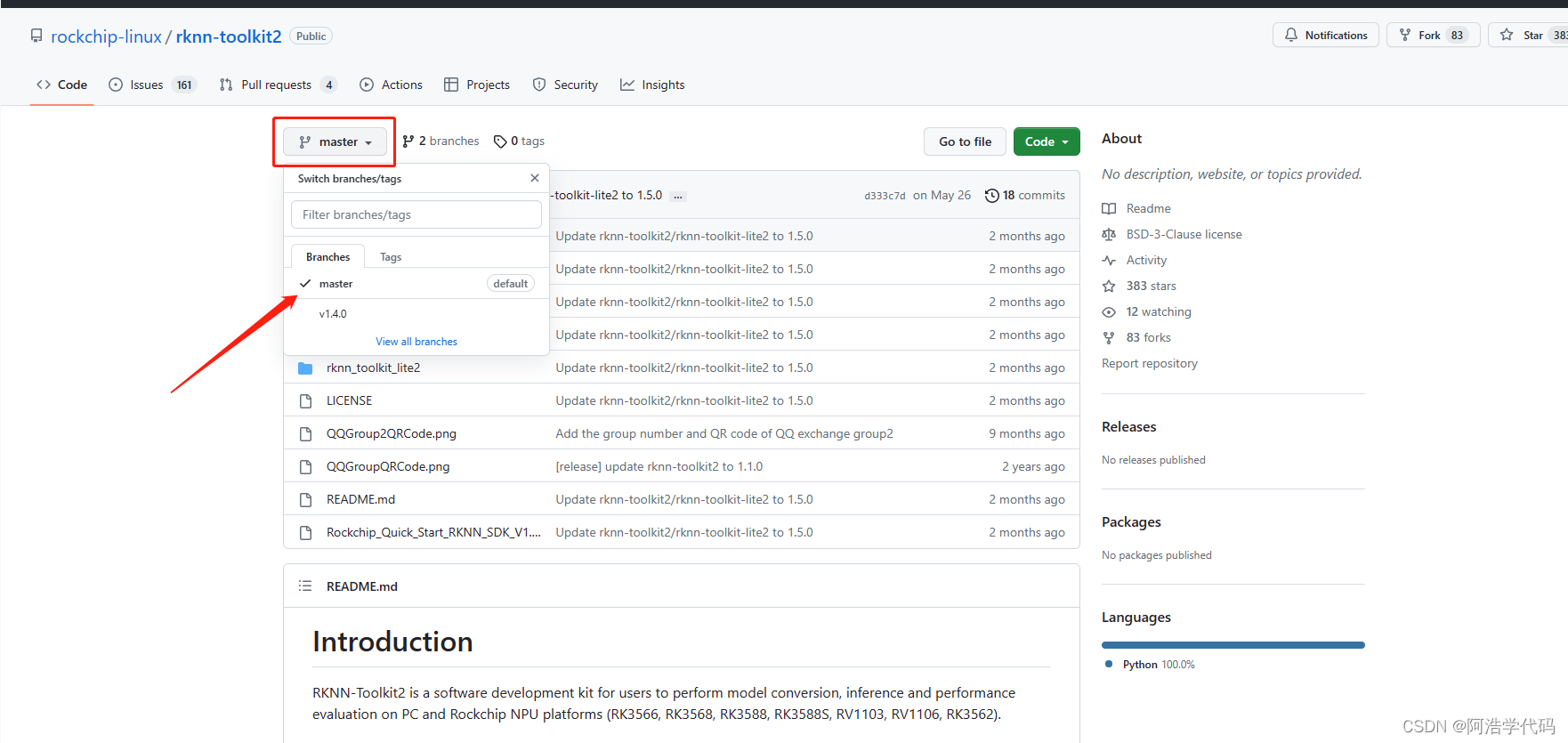Click the Readme book icon
The image size is (1568, 743).
pos(1109,208)
